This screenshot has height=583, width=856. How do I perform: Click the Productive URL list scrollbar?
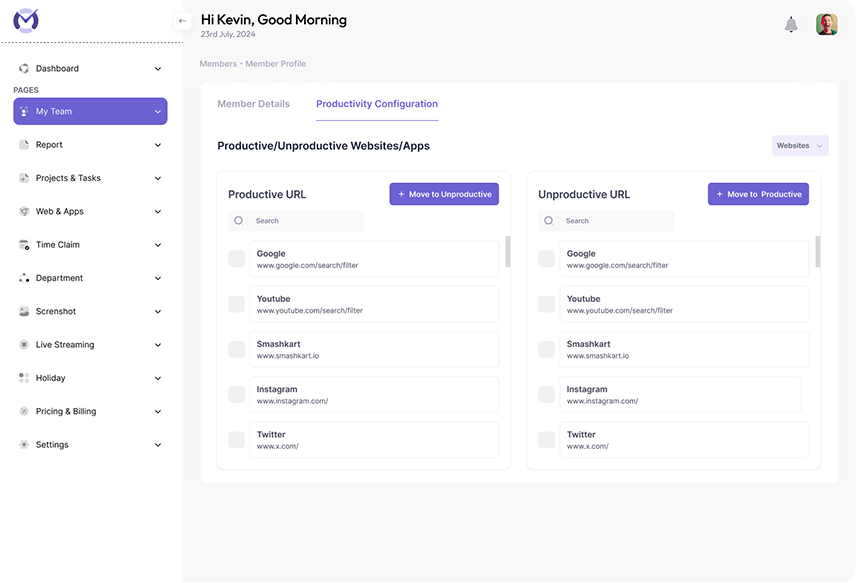click(507, 252)
